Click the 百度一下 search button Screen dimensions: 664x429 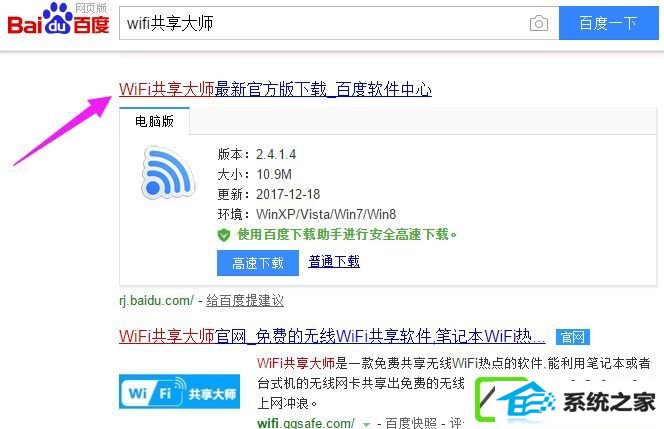609,23
